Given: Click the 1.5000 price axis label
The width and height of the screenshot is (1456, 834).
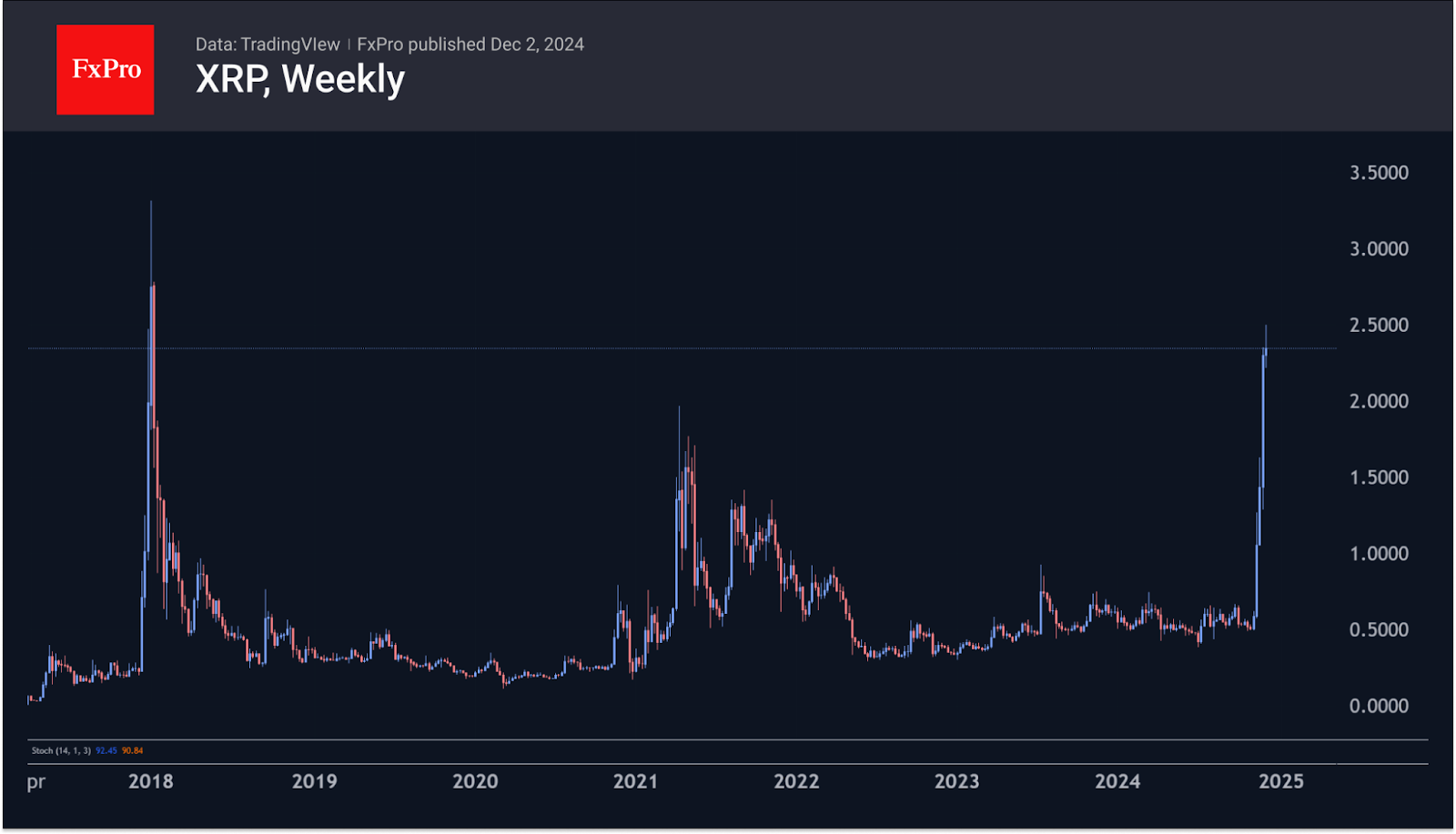Looking at the screenshot, I should point(1379,477).
